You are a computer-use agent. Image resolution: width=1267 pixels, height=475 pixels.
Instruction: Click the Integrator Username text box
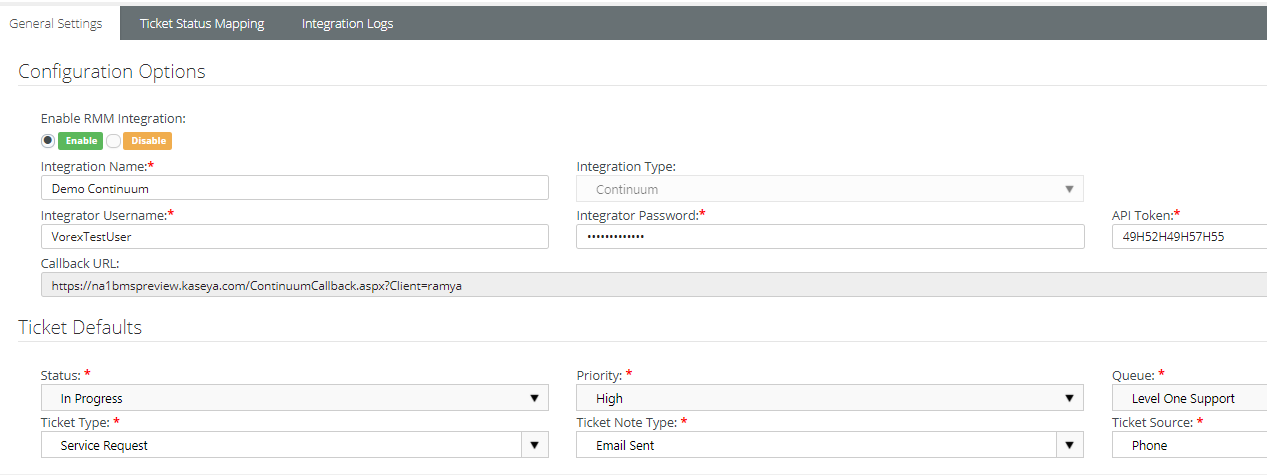(294, 237)
